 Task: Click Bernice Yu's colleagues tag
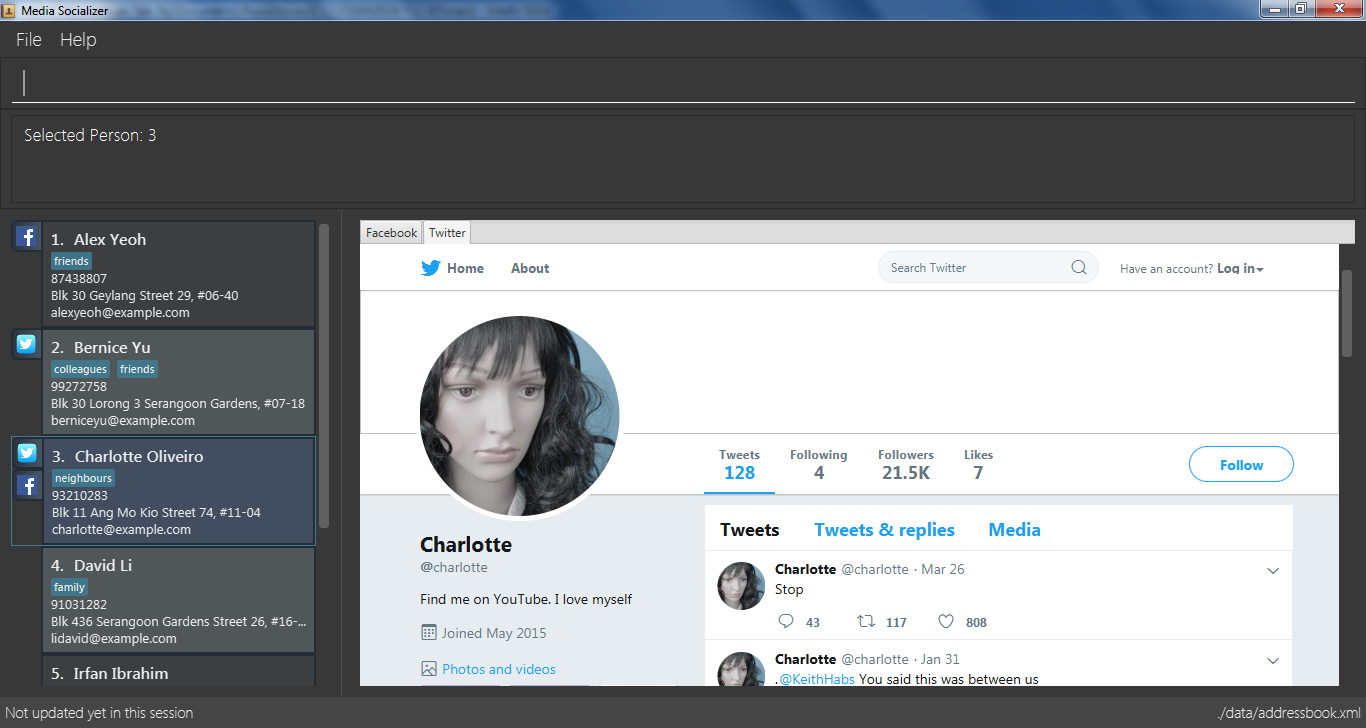pos(80,369)
